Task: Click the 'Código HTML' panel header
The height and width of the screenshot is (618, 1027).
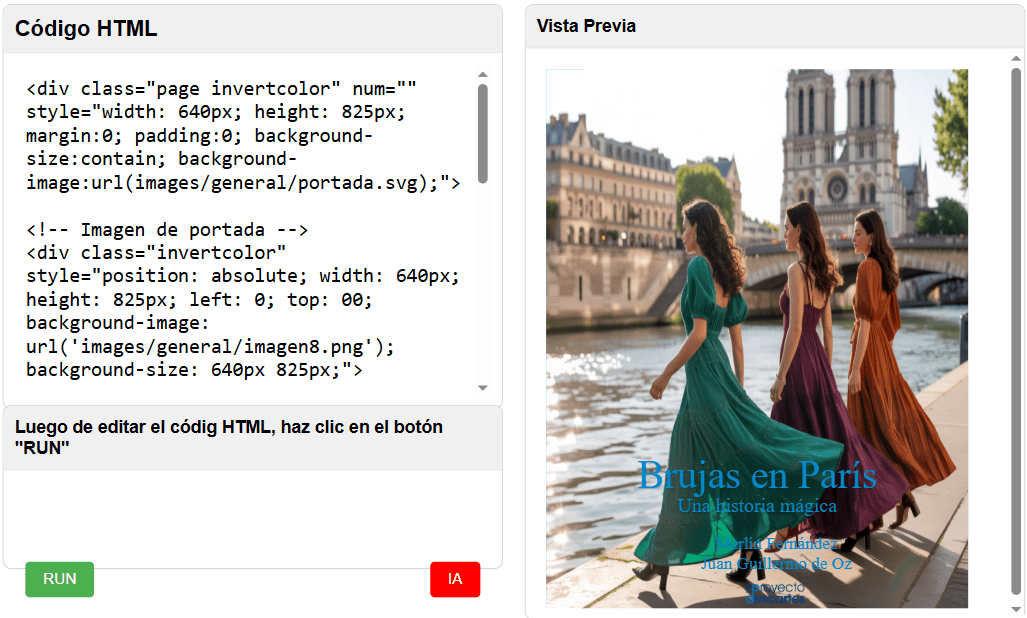Action: point(86,29)
